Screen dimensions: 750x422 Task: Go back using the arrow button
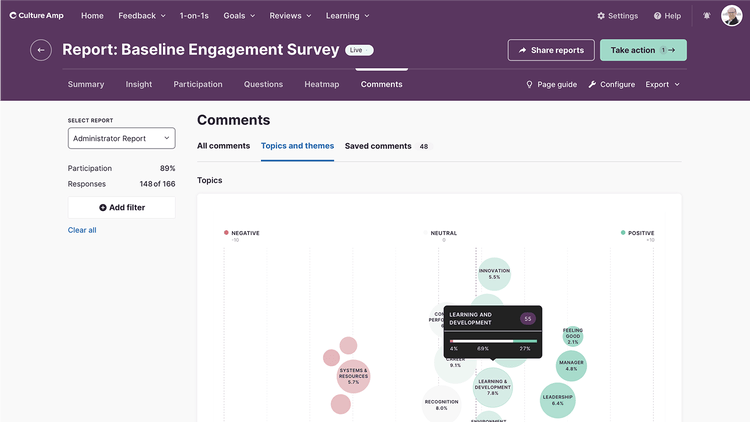41,50
